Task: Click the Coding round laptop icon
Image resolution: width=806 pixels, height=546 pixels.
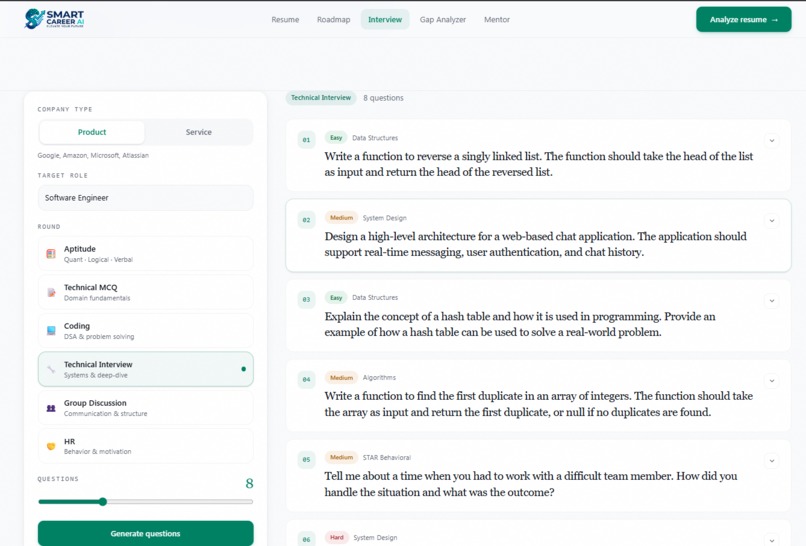Action: click(51, 331)
